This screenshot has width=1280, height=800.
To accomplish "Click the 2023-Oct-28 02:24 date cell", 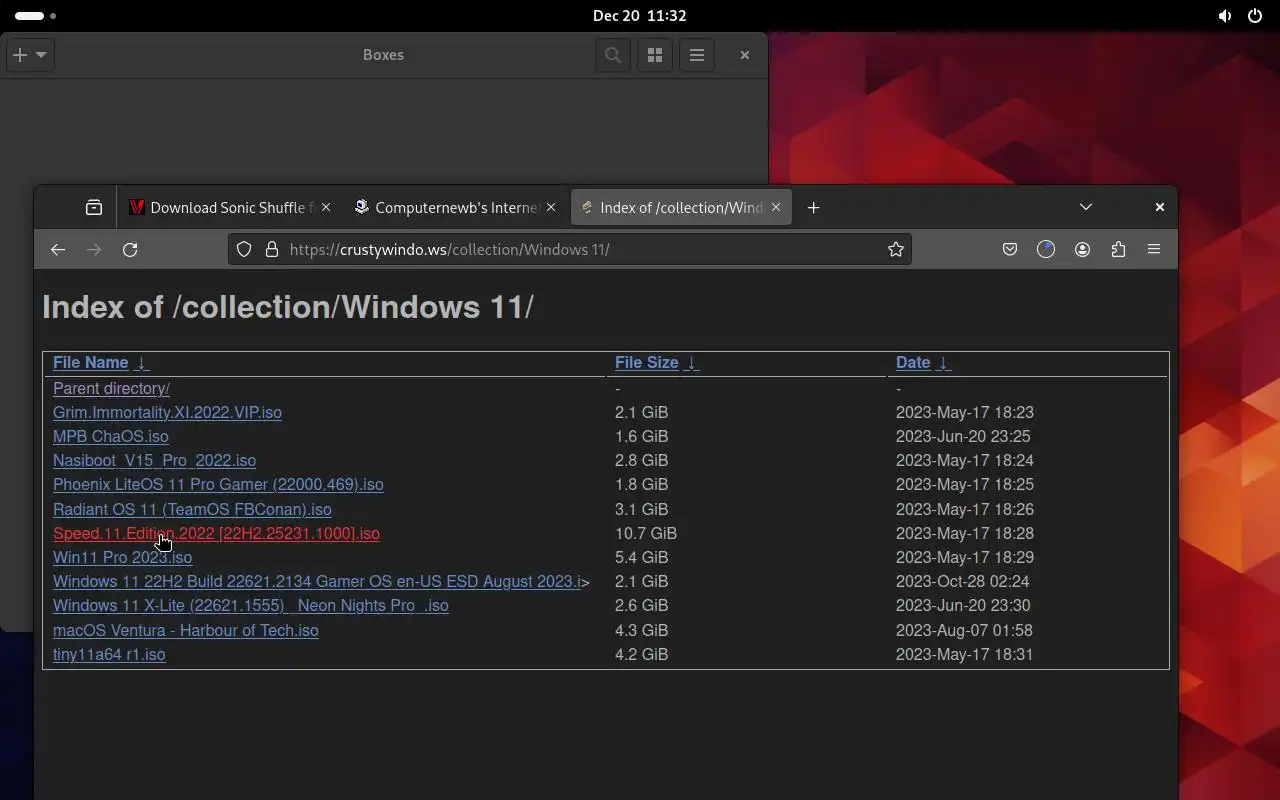I will coord(962,581).
